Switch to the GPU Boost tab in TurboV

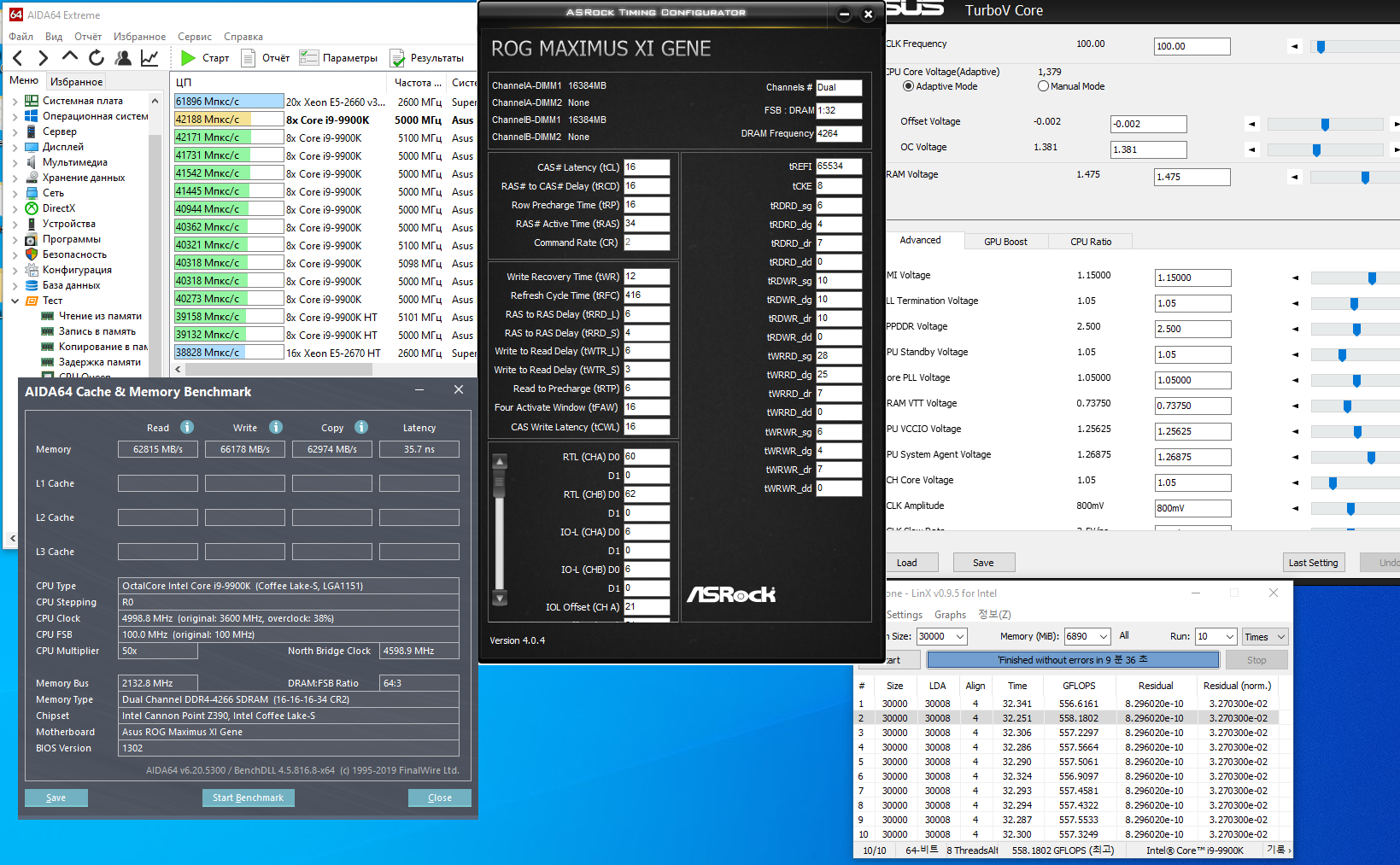tap(1005, 242)
